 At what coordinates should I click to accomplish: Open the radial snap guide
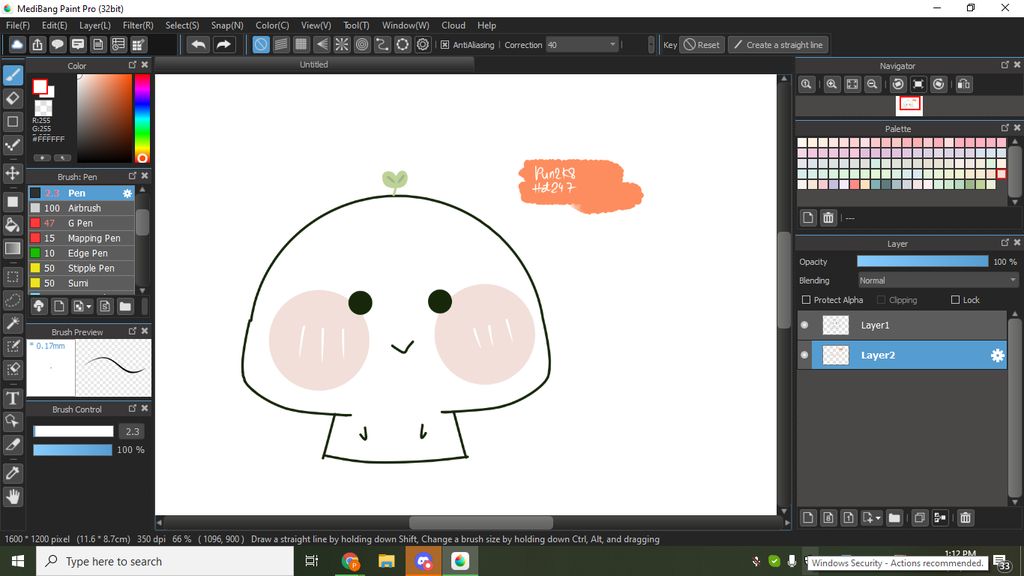[342, 44]
